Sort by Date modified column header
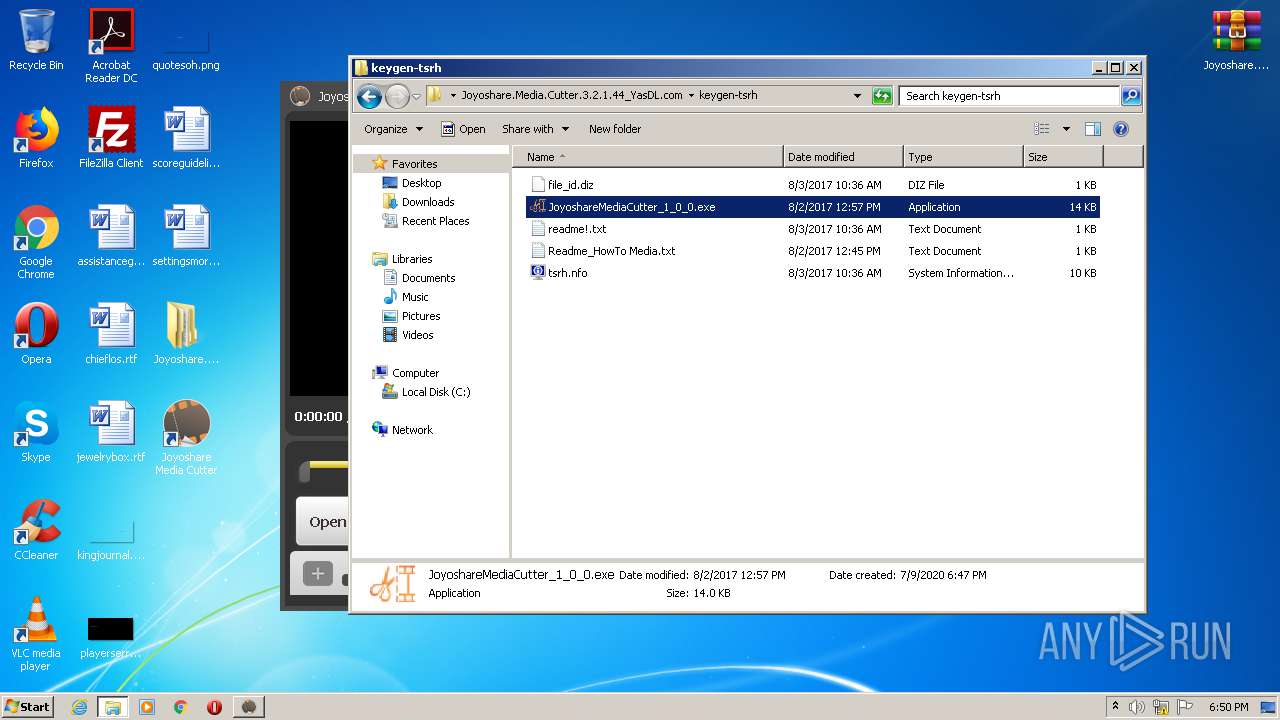Screen dimensions: 1280x720 843,157
